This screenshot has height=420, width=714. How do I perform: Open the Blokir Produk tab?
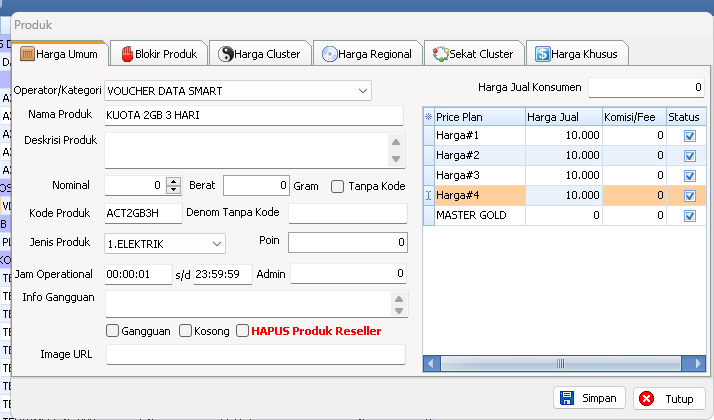[159, 54]
